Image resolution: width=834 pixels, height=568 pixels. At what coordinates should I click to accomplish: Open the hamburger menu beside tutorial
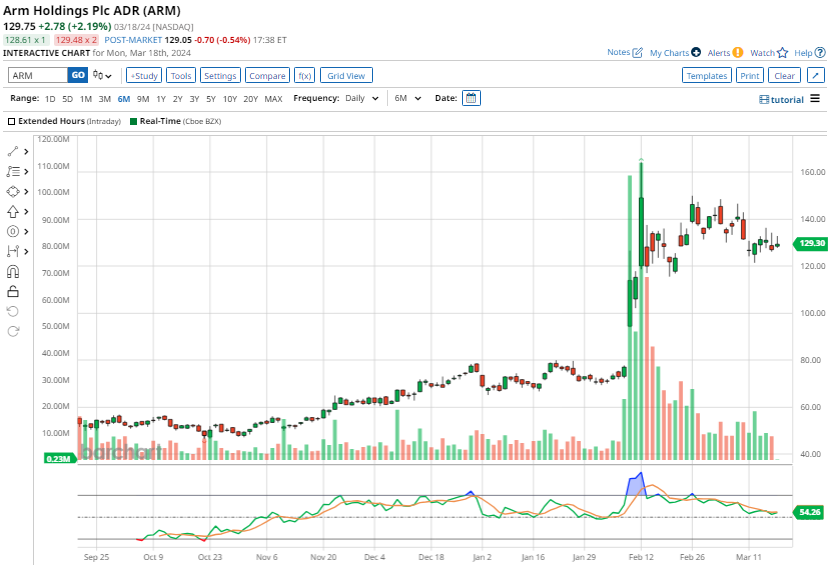[815, 99]
